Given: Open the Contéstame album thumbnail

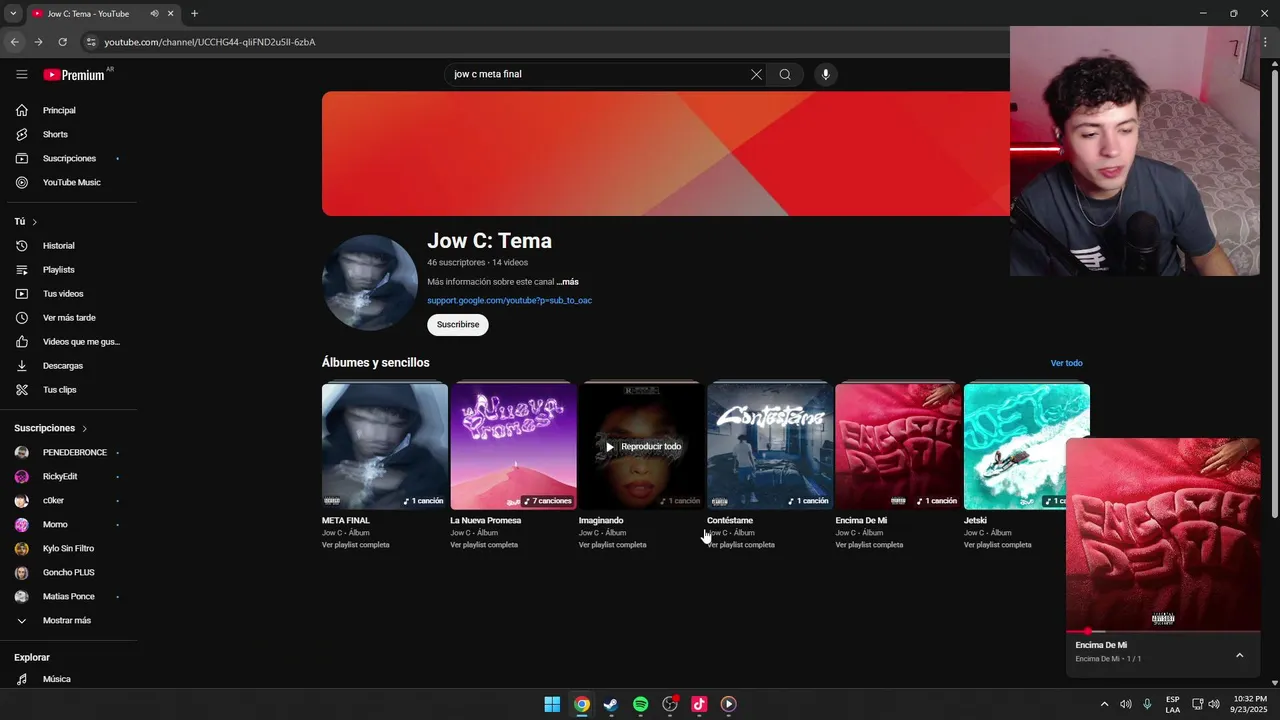Looking at the screenshot, I should (770, 446).
